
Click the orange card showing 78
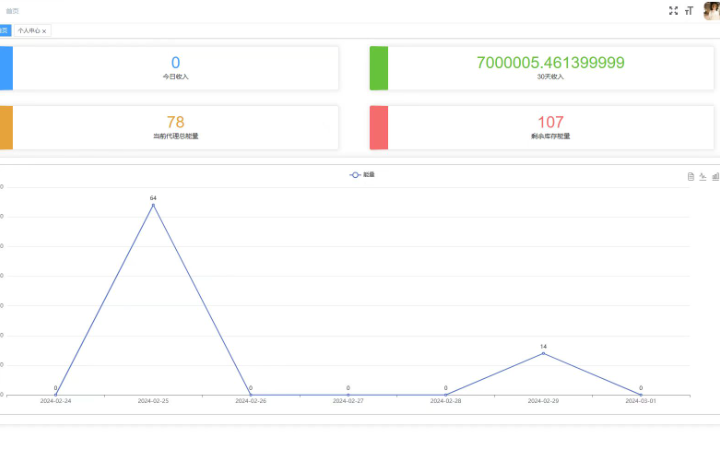[x=175, y=127]
